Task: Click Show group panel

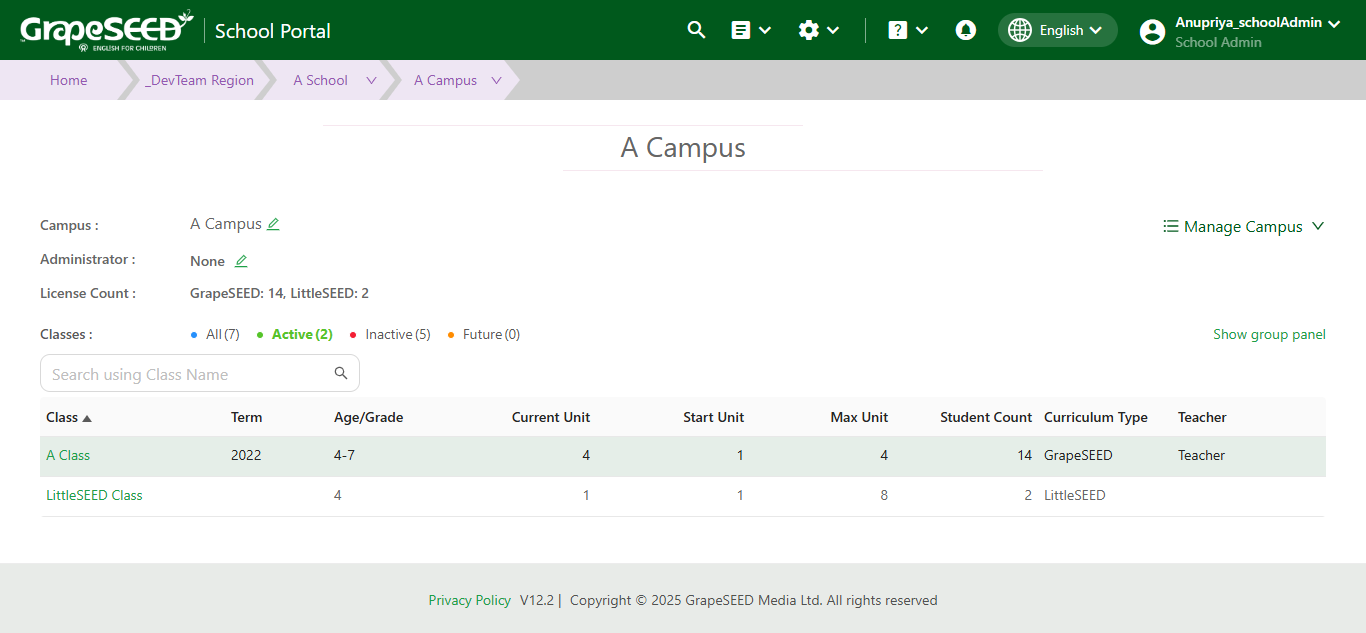Action: pyautogui.click(x=1269, y=334)
